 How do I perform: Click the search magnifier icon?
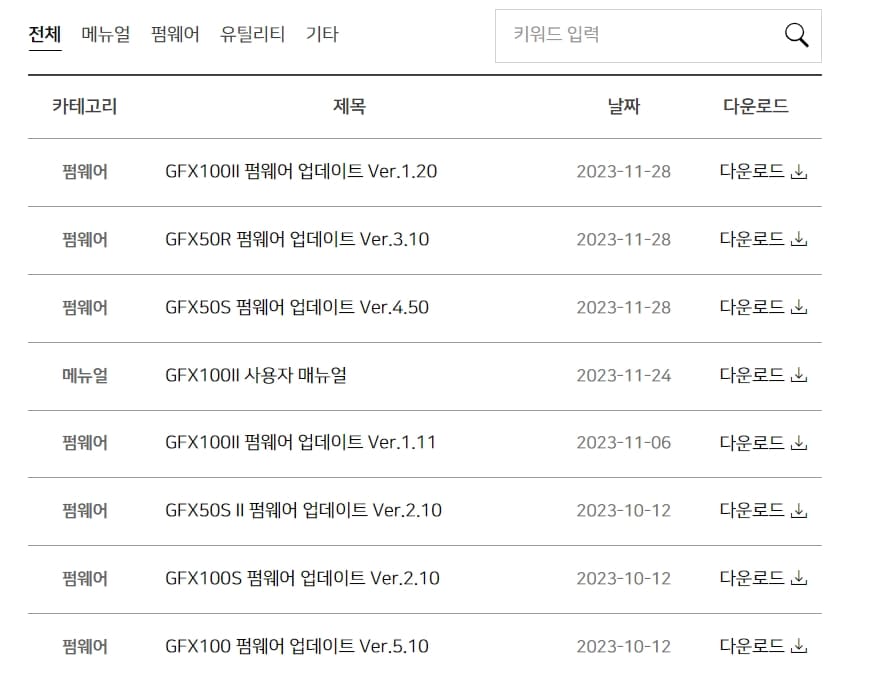click(796, 34)
